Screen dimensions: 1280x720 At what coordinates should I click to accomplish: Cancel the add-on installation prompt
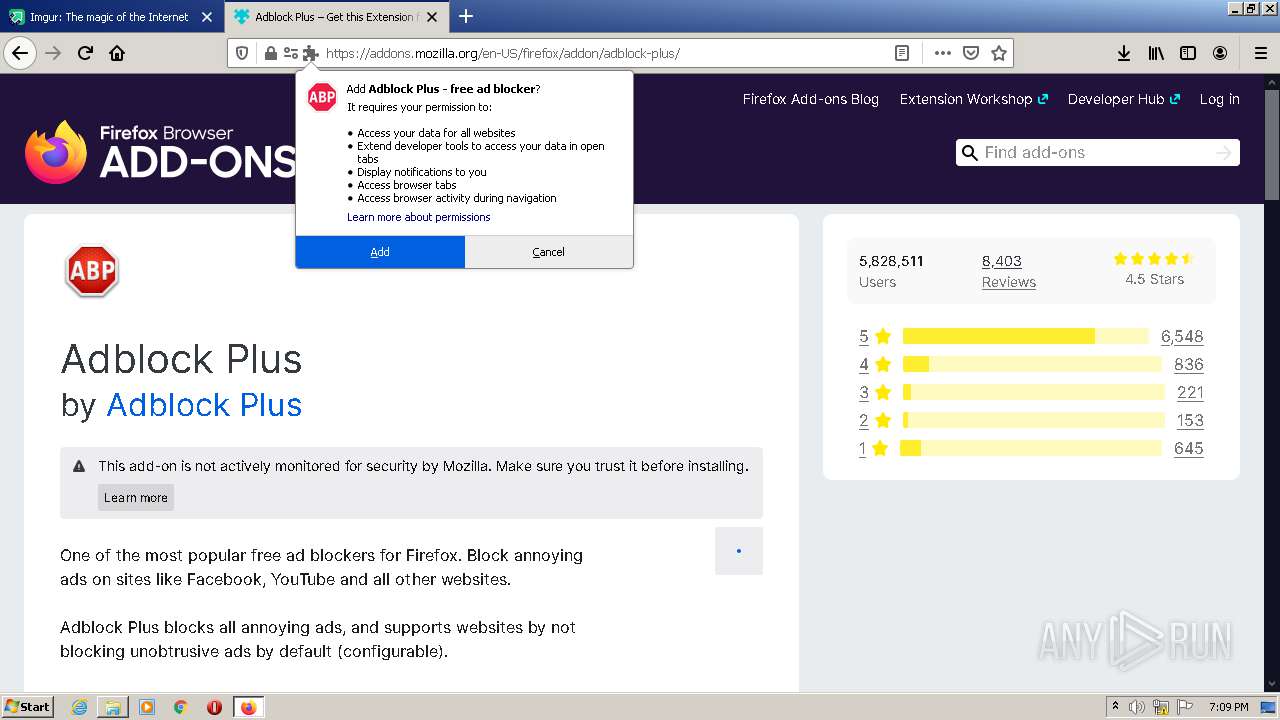coord(548,252)
